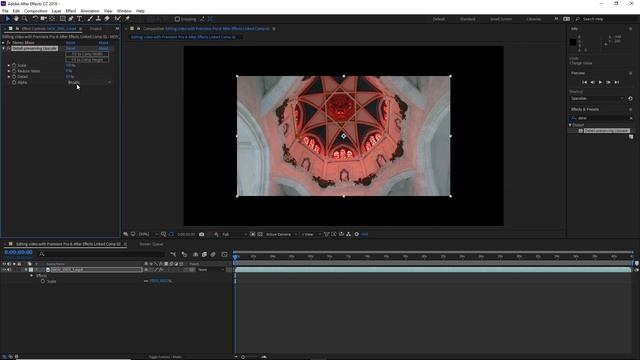
Task: Open the Graph Editor in timeline
Action: [224, 254]
